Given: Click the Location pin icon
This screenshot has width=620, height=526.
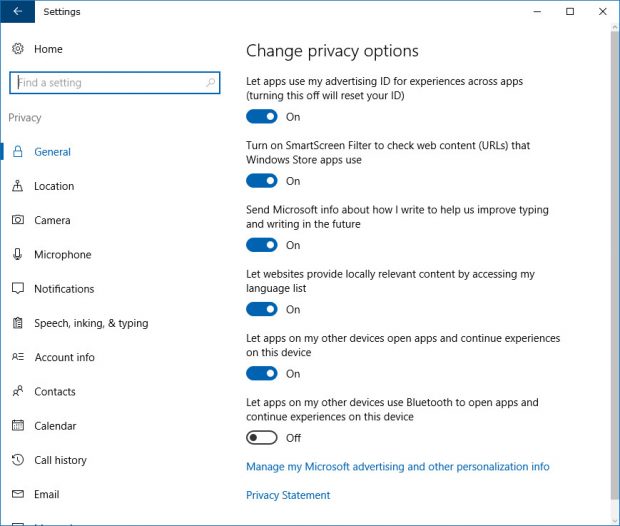Looking at the screenshot, I should (x=18, y=186).
